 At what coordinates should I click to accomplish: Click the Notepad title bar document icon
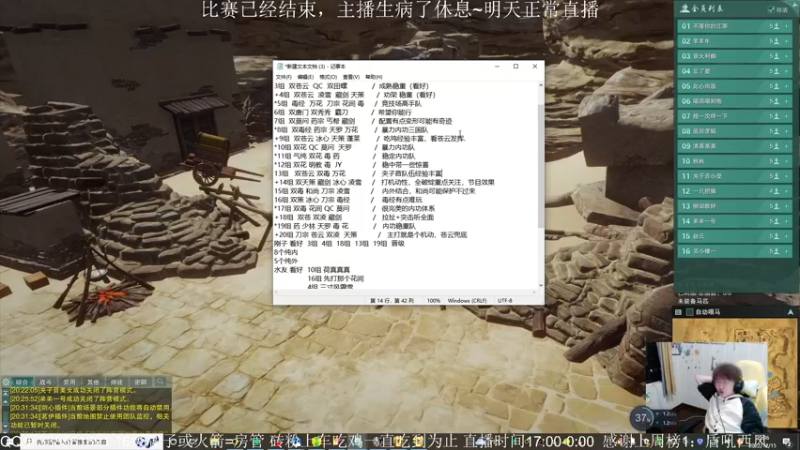click(x=280, y=66)
